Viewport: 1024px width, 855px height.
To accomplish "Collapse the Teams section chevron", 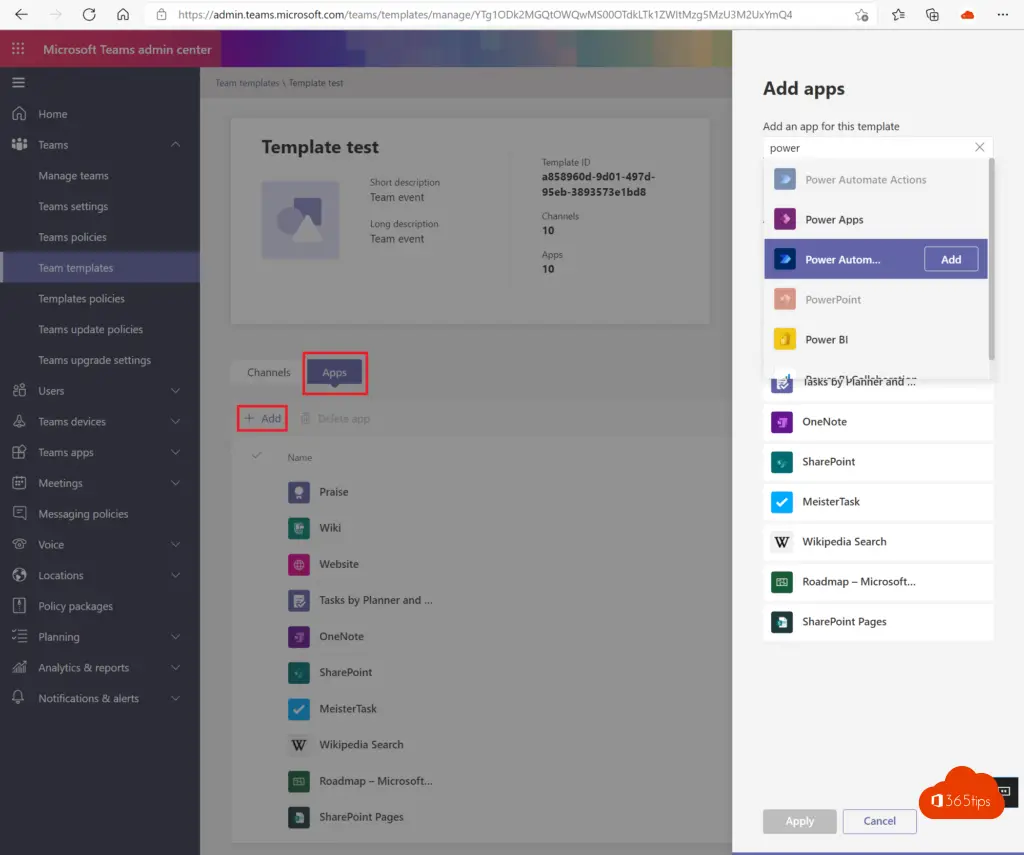I will 175,144.
